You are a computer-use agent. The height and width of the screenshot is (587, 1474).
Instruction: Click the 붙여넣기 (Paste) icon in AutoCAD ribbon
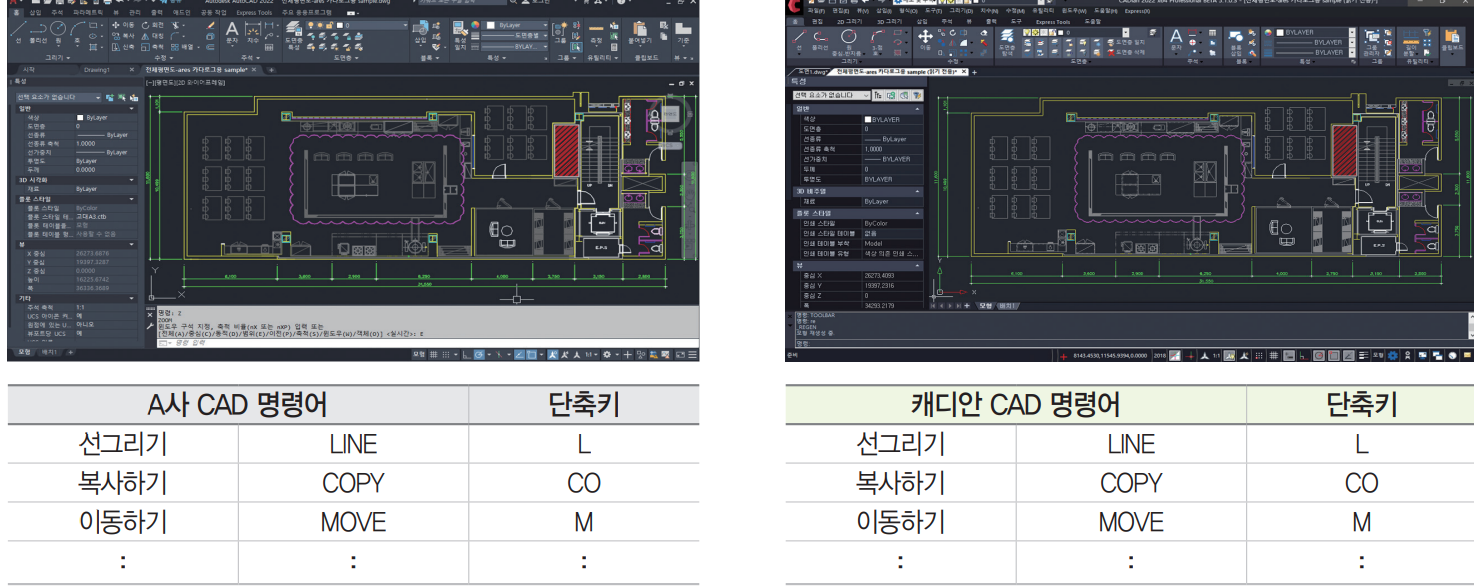(x=640, y=33)
